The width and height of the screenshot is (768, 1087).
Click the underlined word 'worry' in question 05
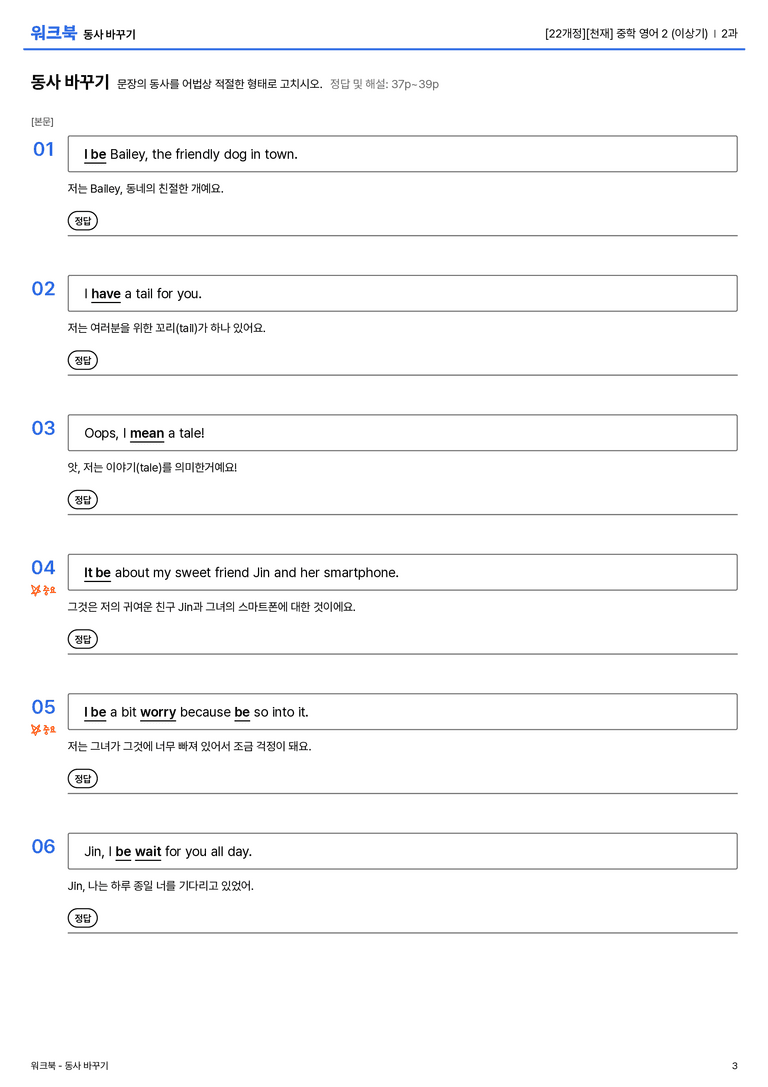click(158, 713)
